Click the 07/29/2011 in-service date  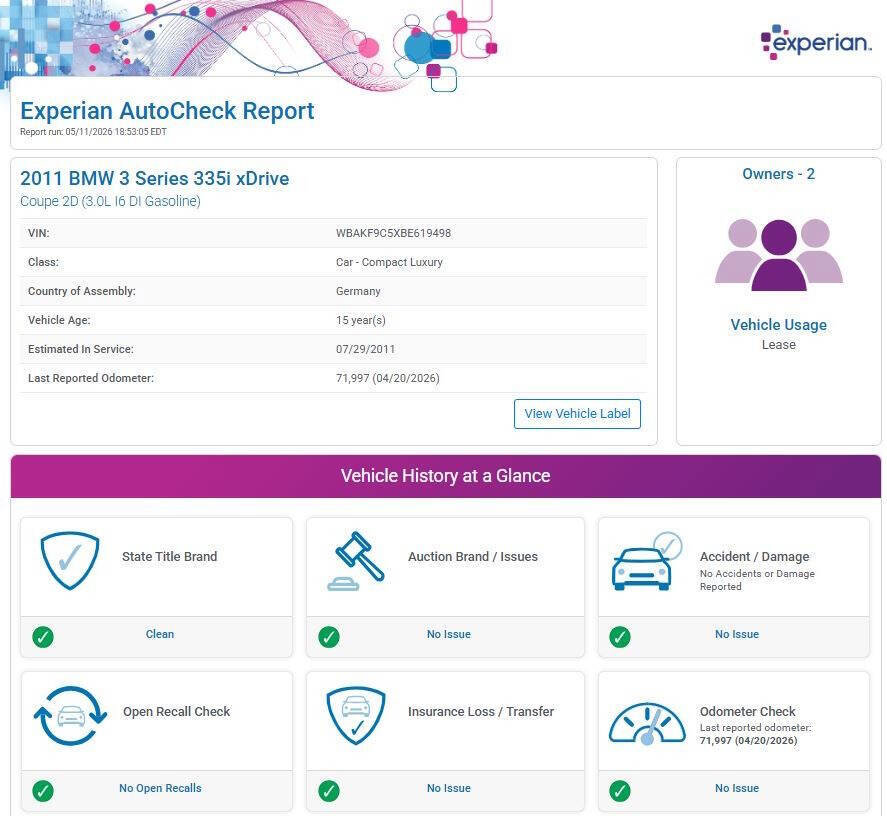(365, 349)
